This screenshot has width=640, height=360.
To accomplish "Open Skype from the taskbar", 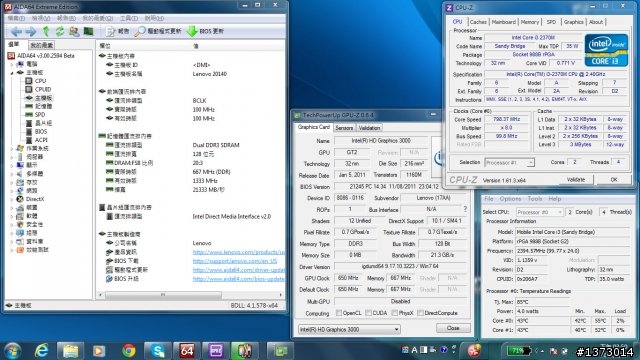I will [158, 350].
